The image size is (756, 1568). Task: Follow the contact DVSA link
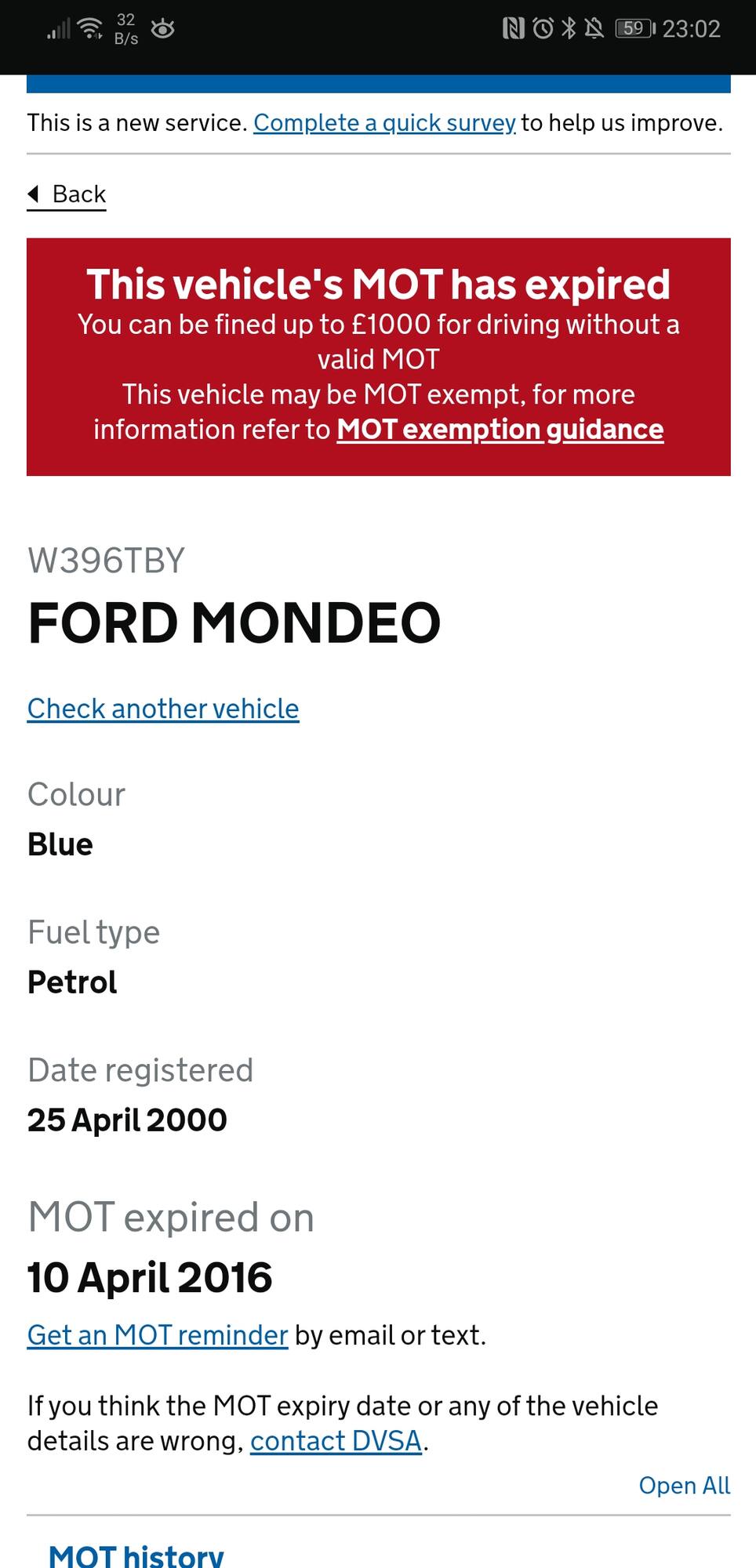point(336,1441)
